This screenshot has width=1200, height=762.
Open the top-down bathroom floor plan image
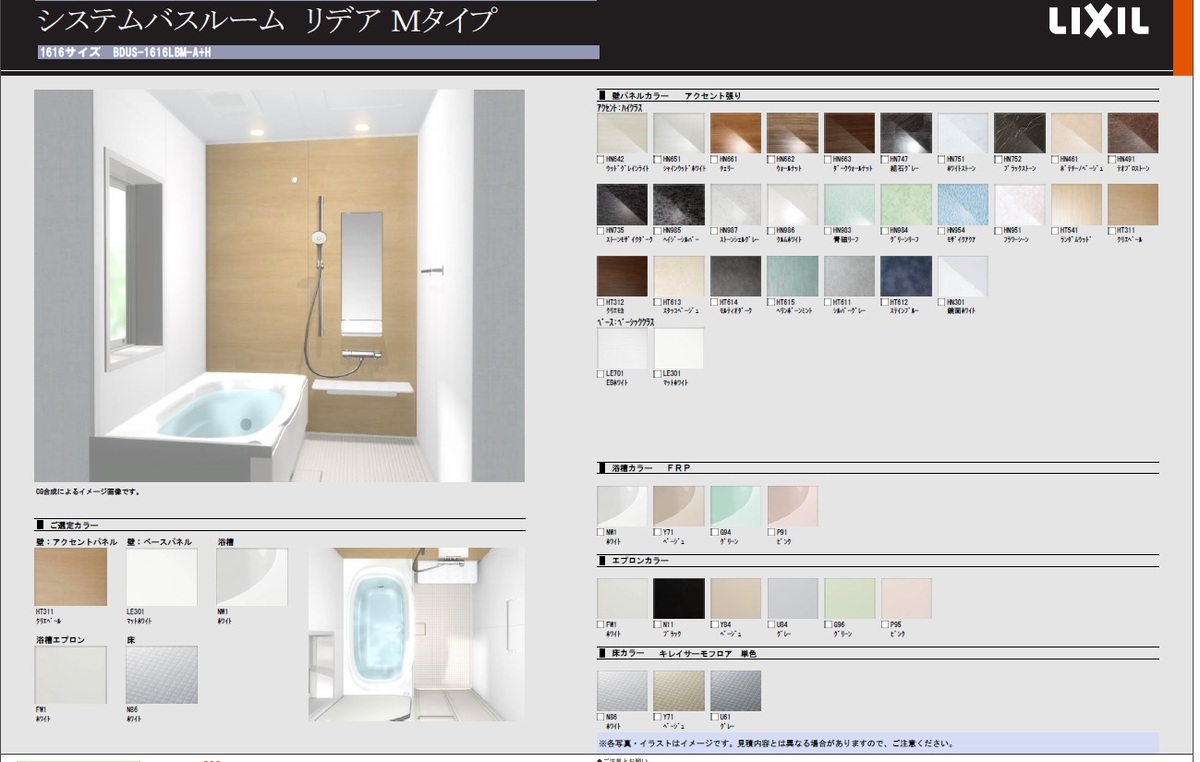tap(416, 634)
